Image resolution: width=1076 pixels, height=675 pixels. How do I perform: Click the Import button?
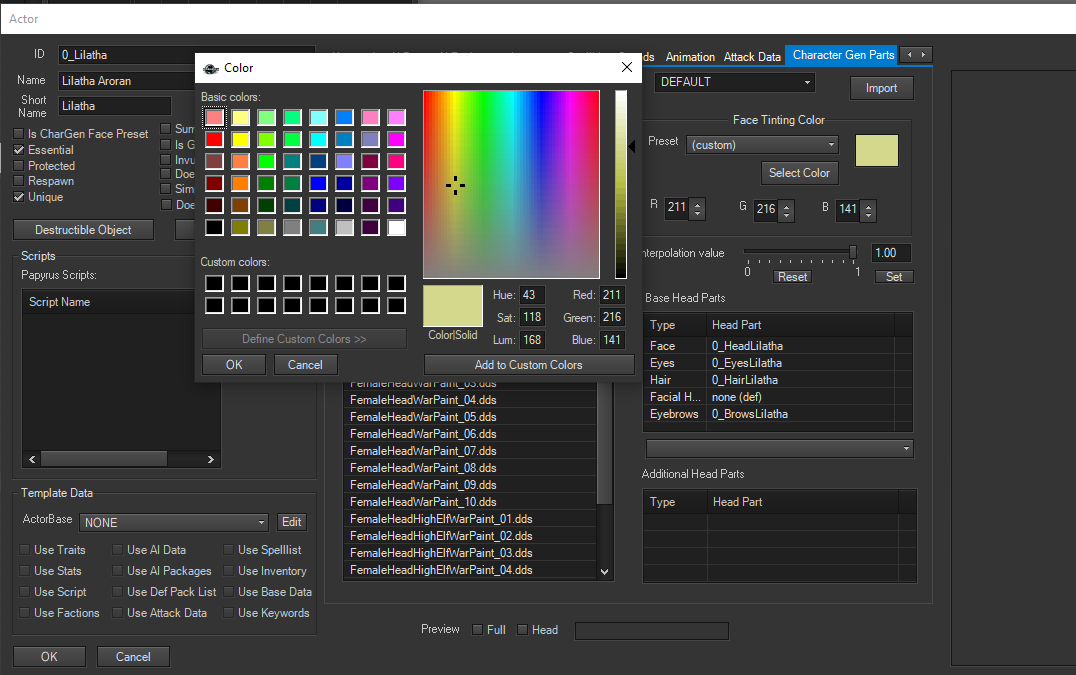(882, 88)
